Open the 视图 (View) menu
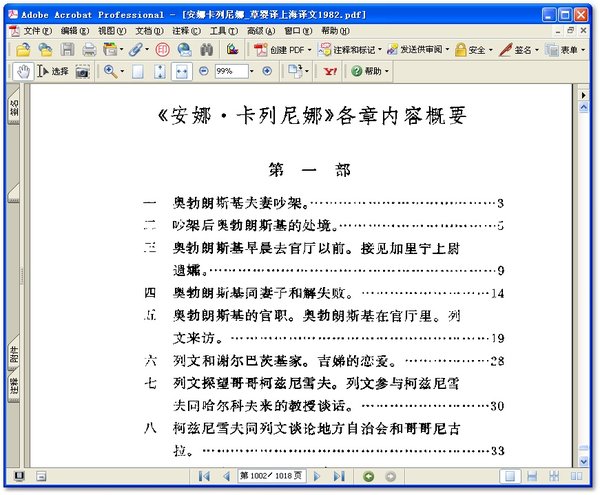 [112, 31]
